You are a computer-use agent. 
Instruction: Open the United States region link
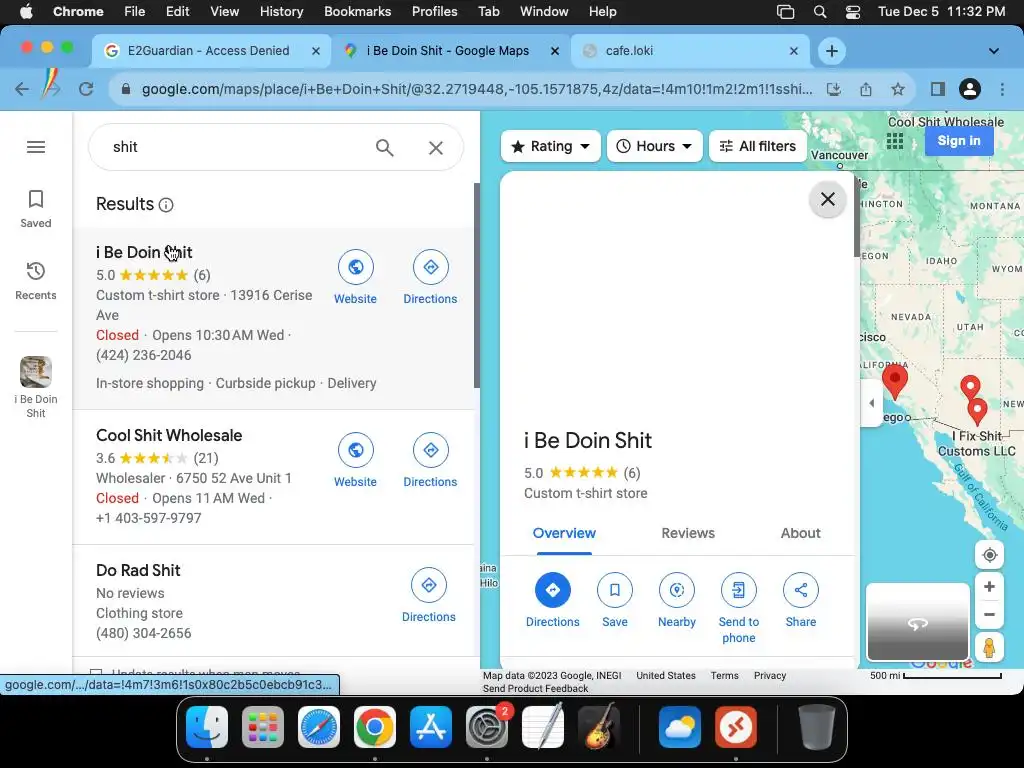[x=665, y=676]
